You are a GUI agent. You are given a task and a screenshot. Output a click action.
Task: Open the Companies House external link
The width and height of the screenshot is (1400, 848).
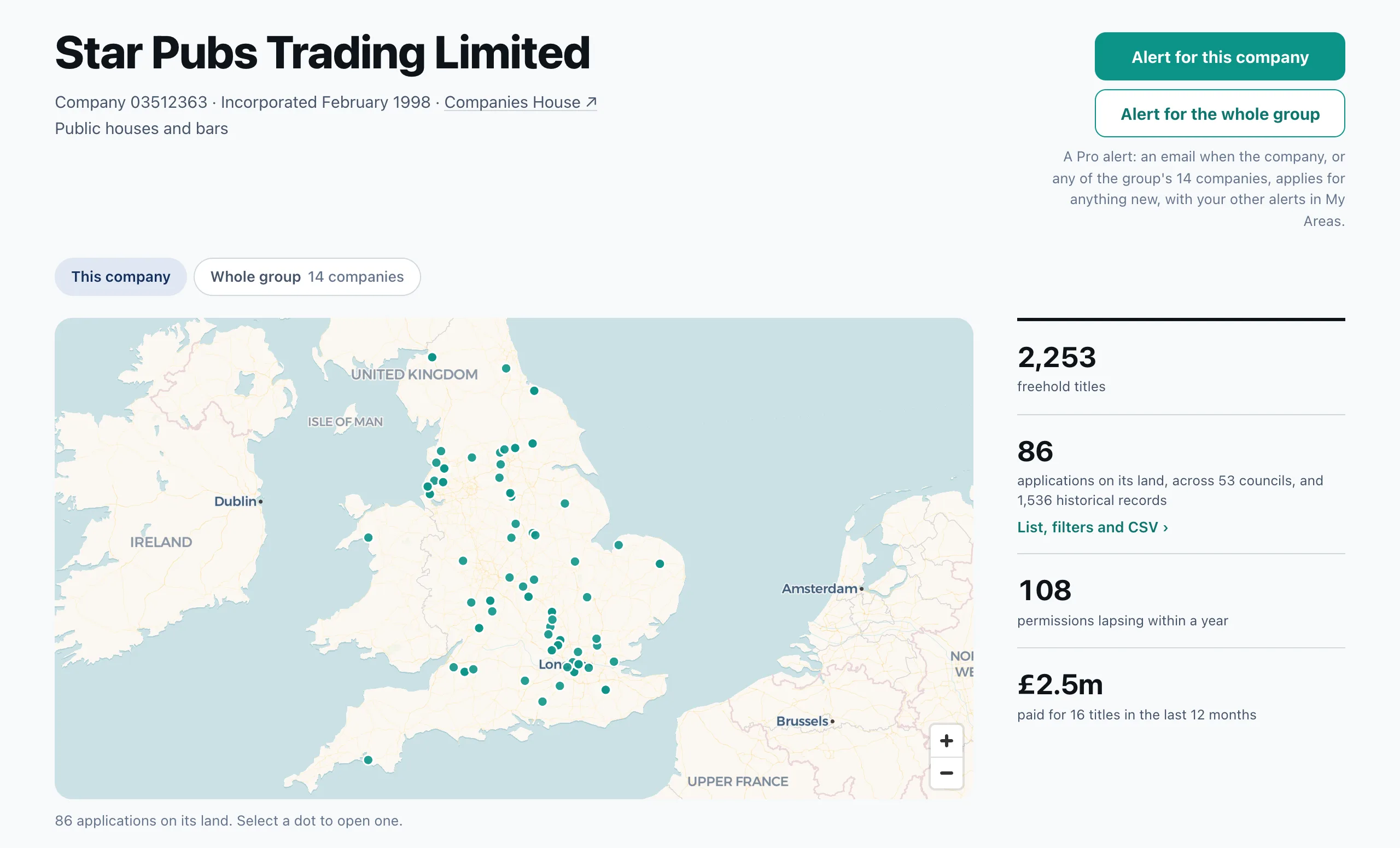pos(520,102)
